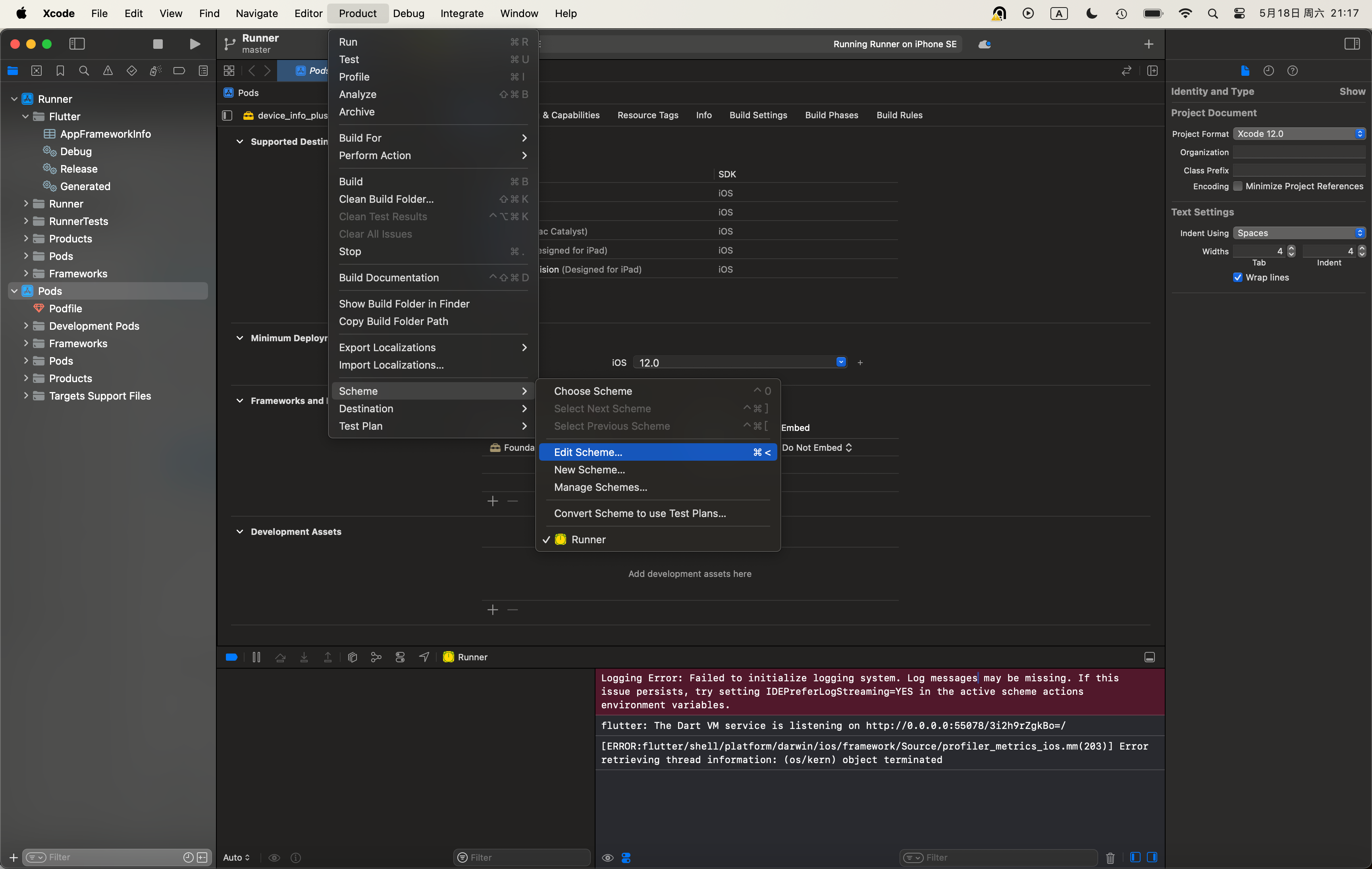Collapse the Development Assets section

pyautogui.click(x=239, y=531)
